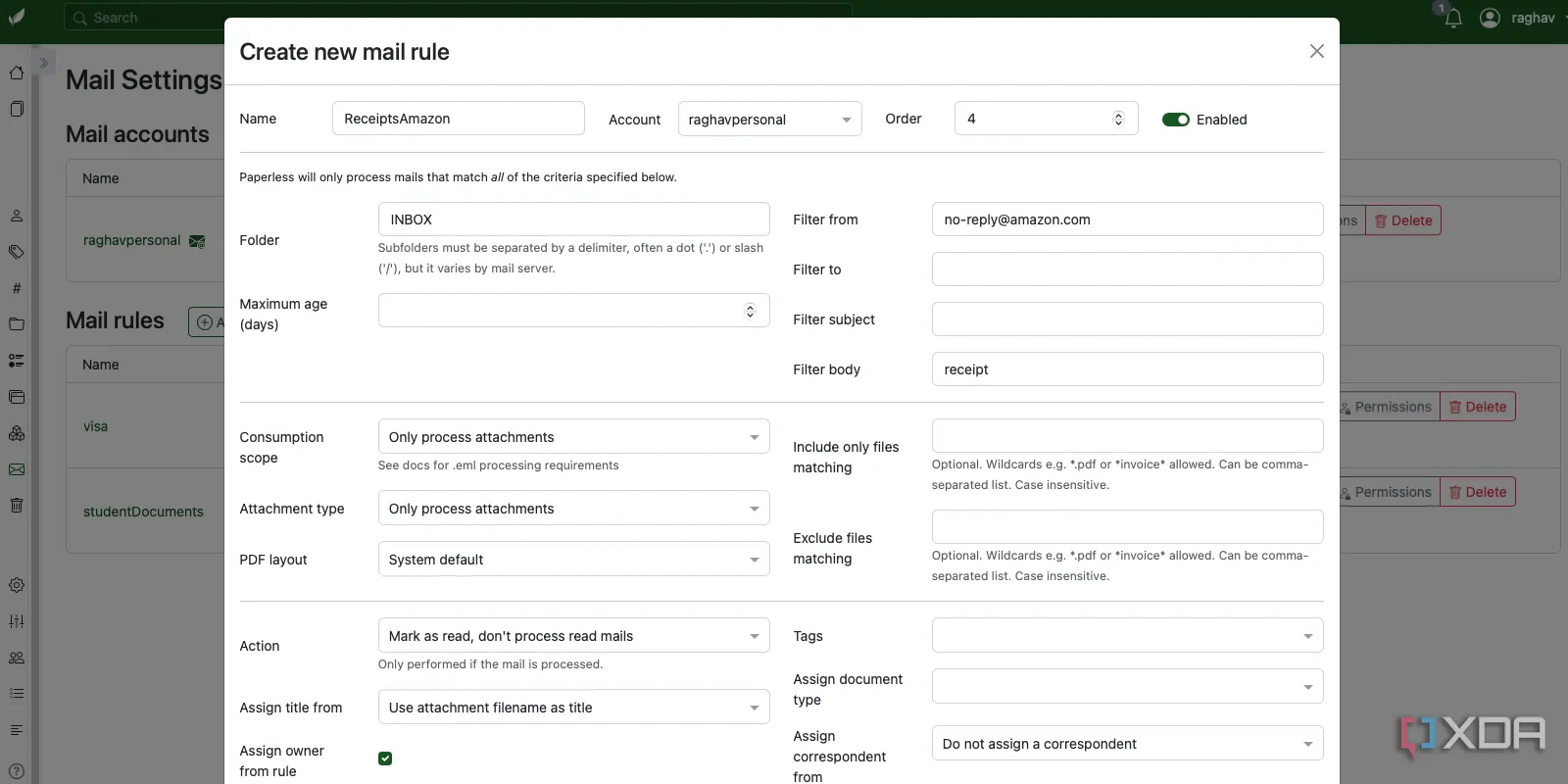Open the Account raghavpersonal dropdown

[x=769, y=119]
